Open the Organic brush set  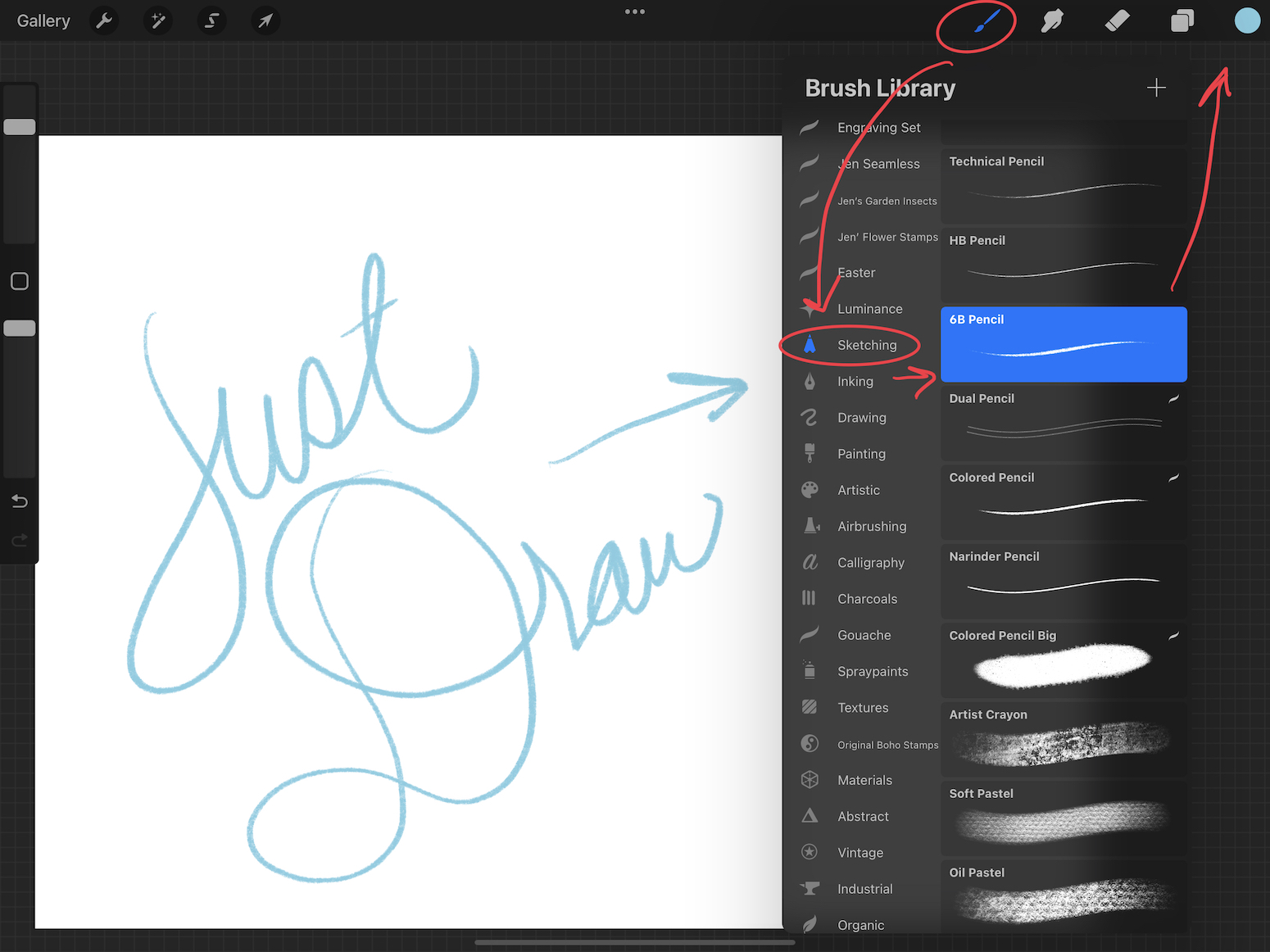click(x=862, y=925)
